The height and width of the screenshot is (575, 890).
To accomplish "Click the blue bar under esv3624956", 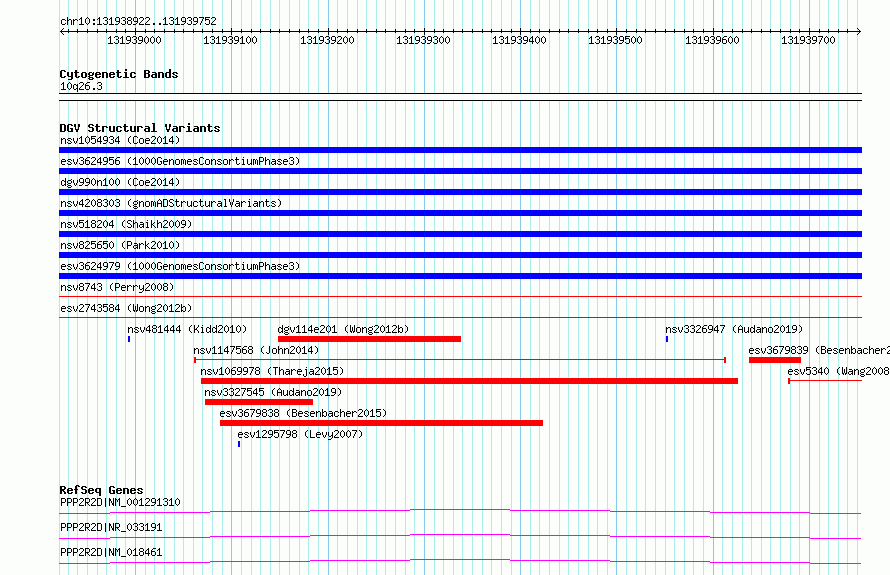I will pyautogui.click(x=460, y=171).
